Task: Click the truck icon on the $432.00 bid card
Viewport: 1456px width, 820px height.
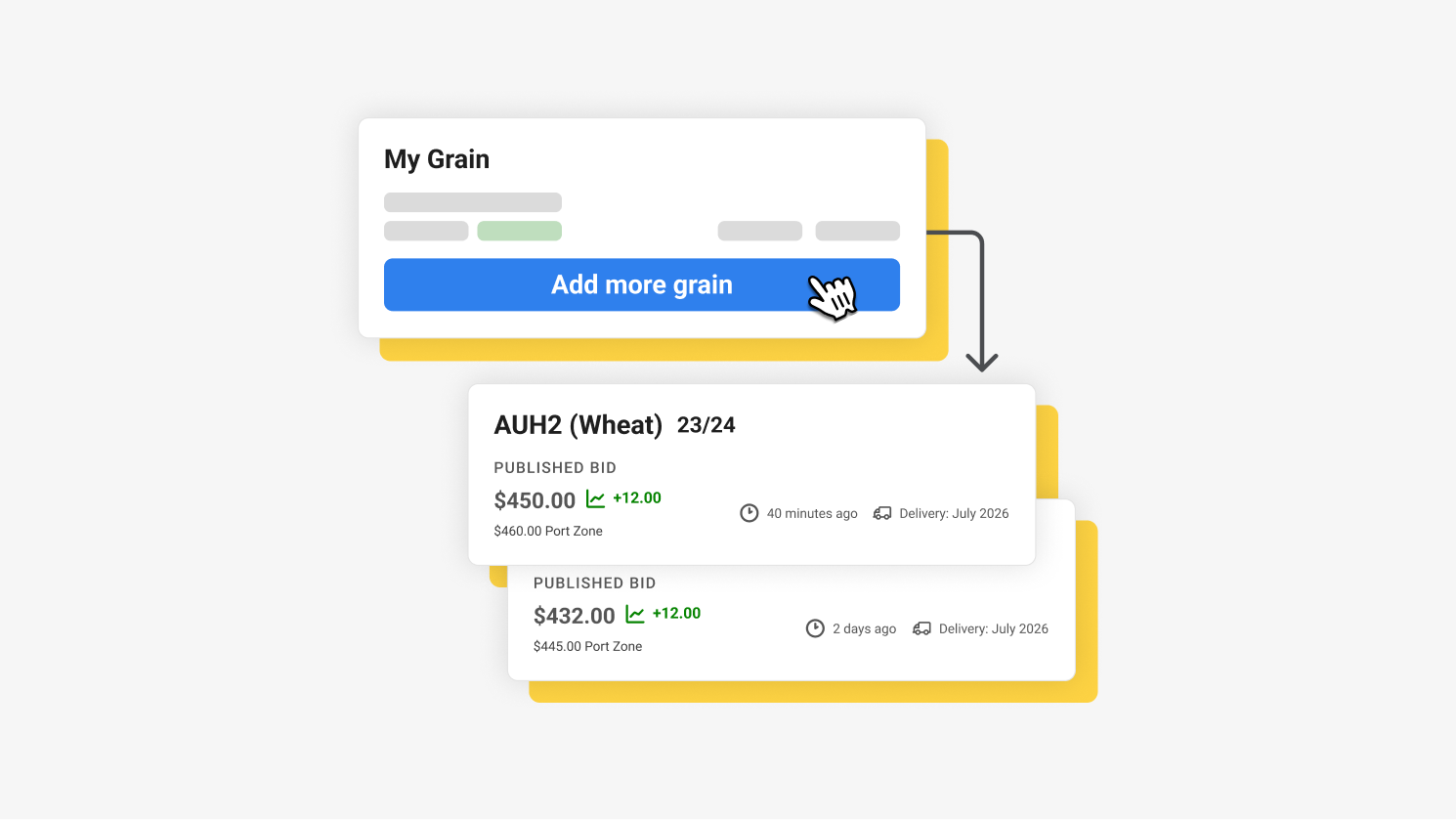Action: click(x=921, y=627)
